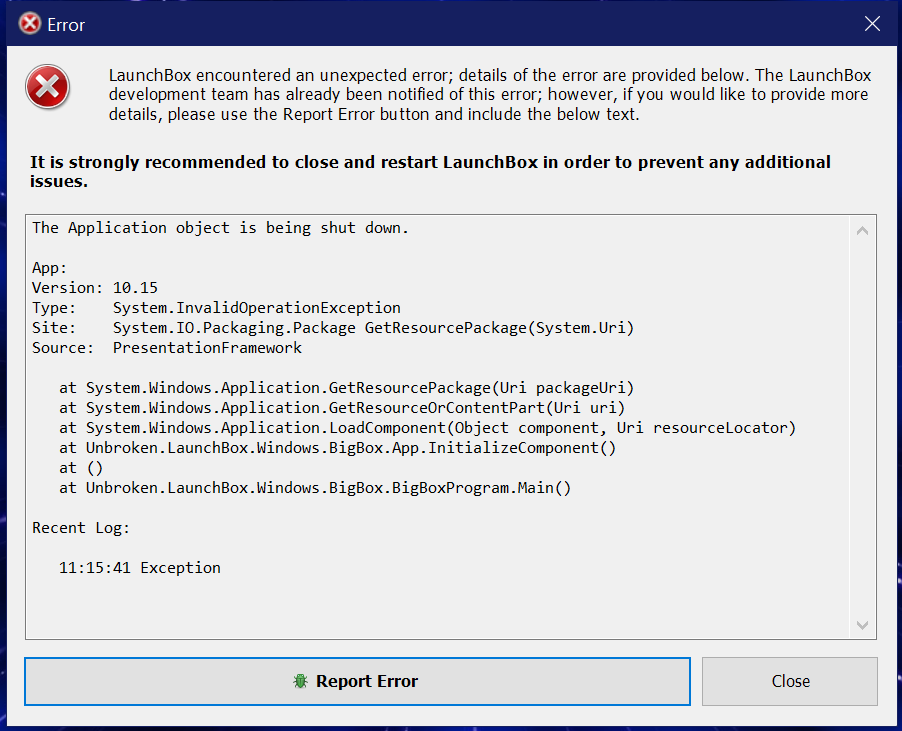The height and width of the screenshot is (731, 902).
Task: Click the 'Error' window title text
Action: click(x=66, y=25)
